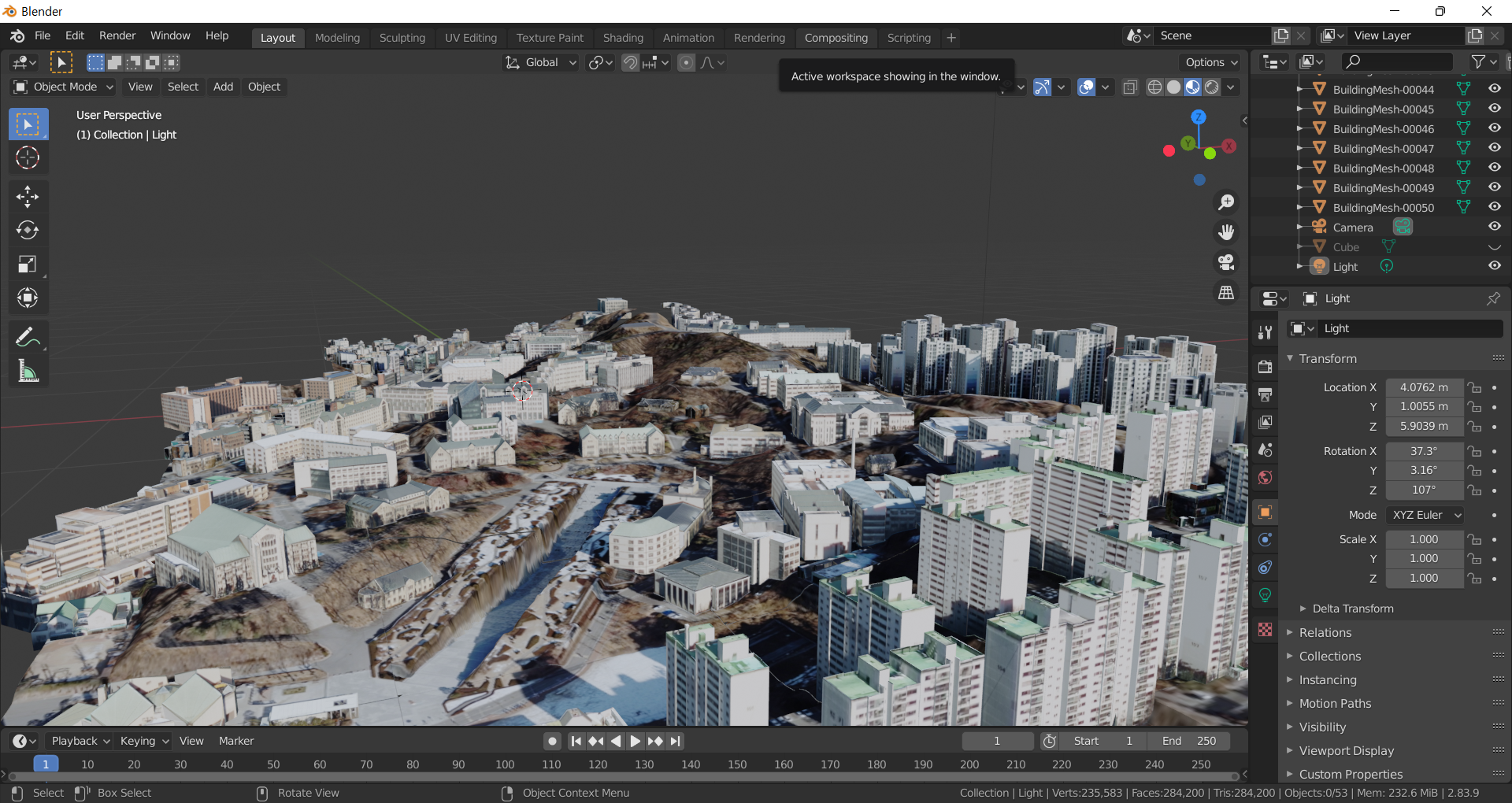The height and width of the screenshot is (803, 1512).
Task: Hide BuildingMesh-00044 in viewport
Action: click(x=1494, y=89)
